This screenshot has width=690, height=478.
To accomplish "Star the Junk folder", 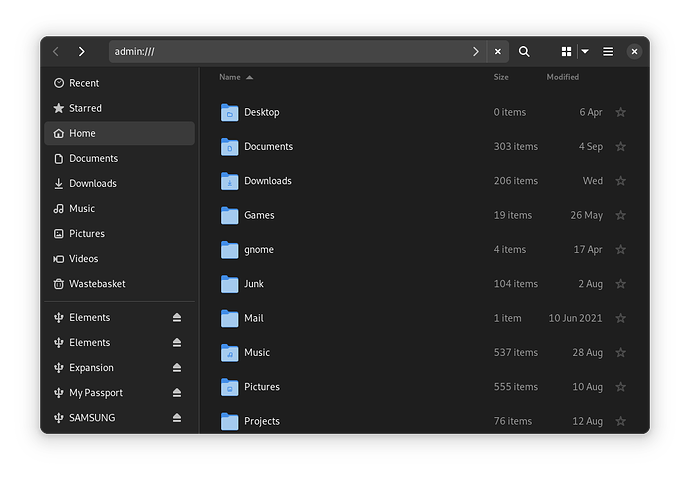I will tap(620, 284).
